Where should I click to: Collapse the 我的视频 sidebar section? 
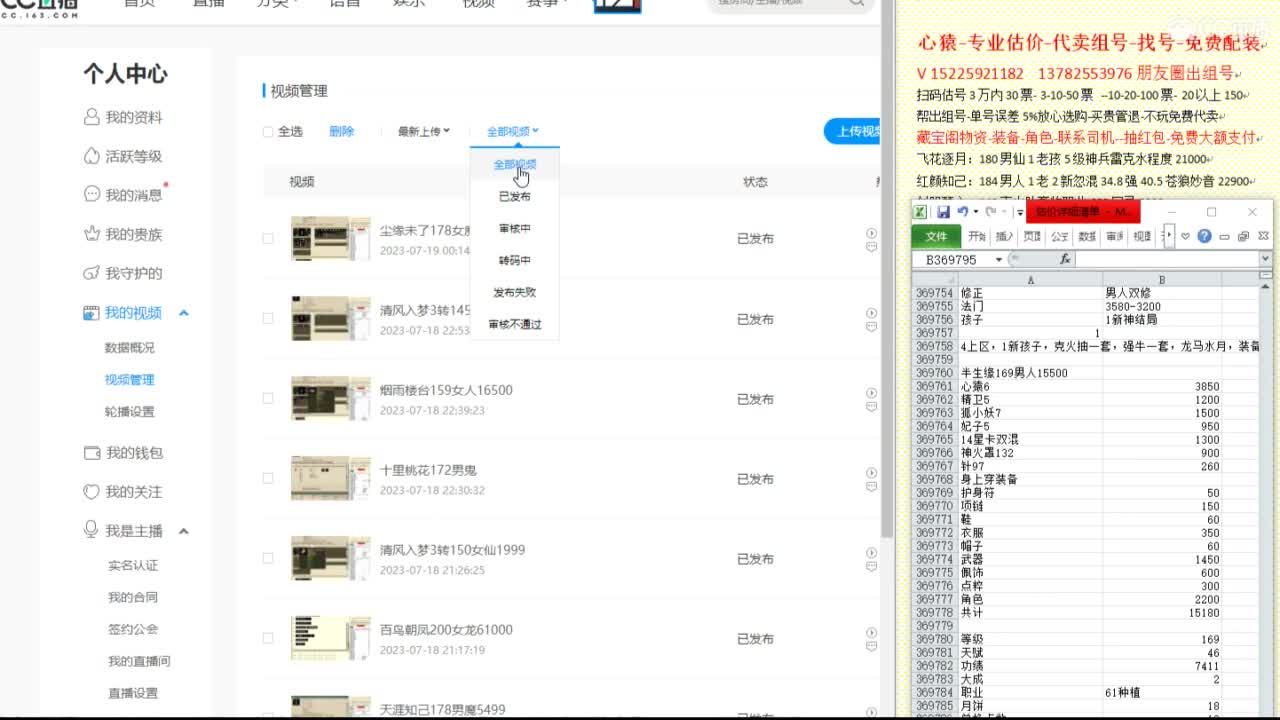[183, 312]
